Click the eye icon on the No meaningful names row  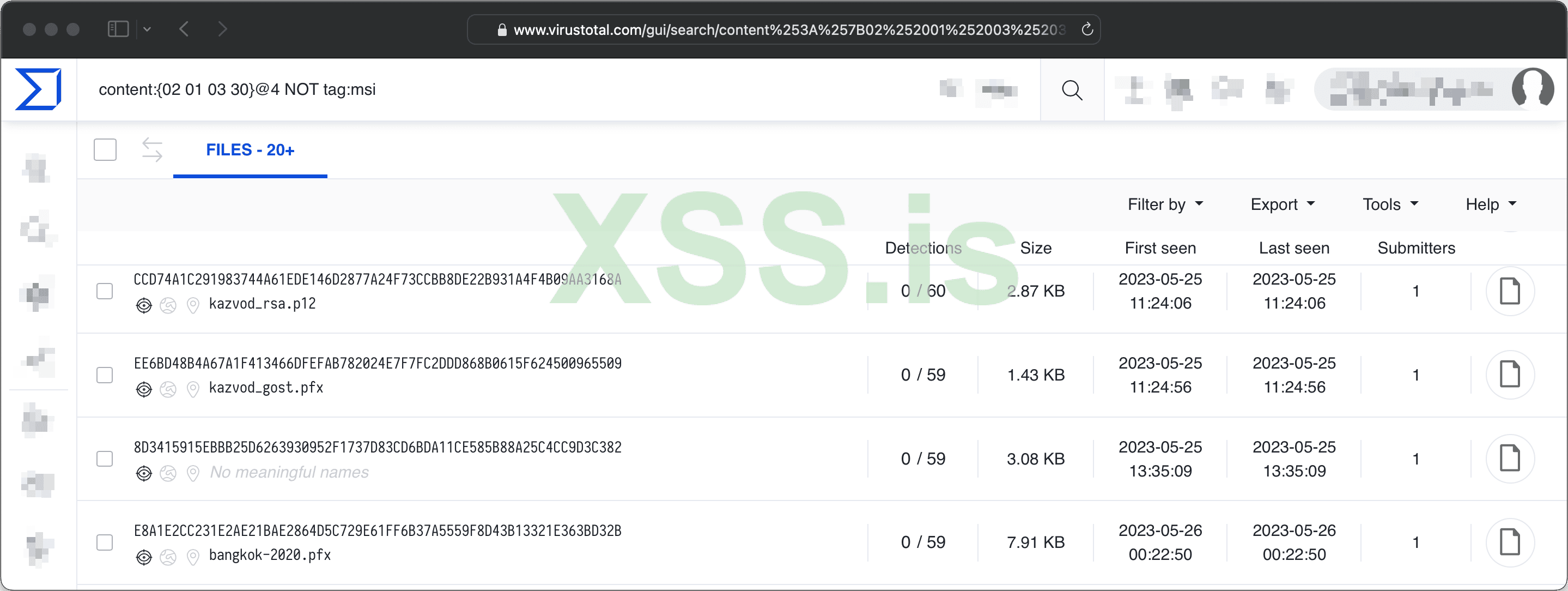(x=144, y=473)
